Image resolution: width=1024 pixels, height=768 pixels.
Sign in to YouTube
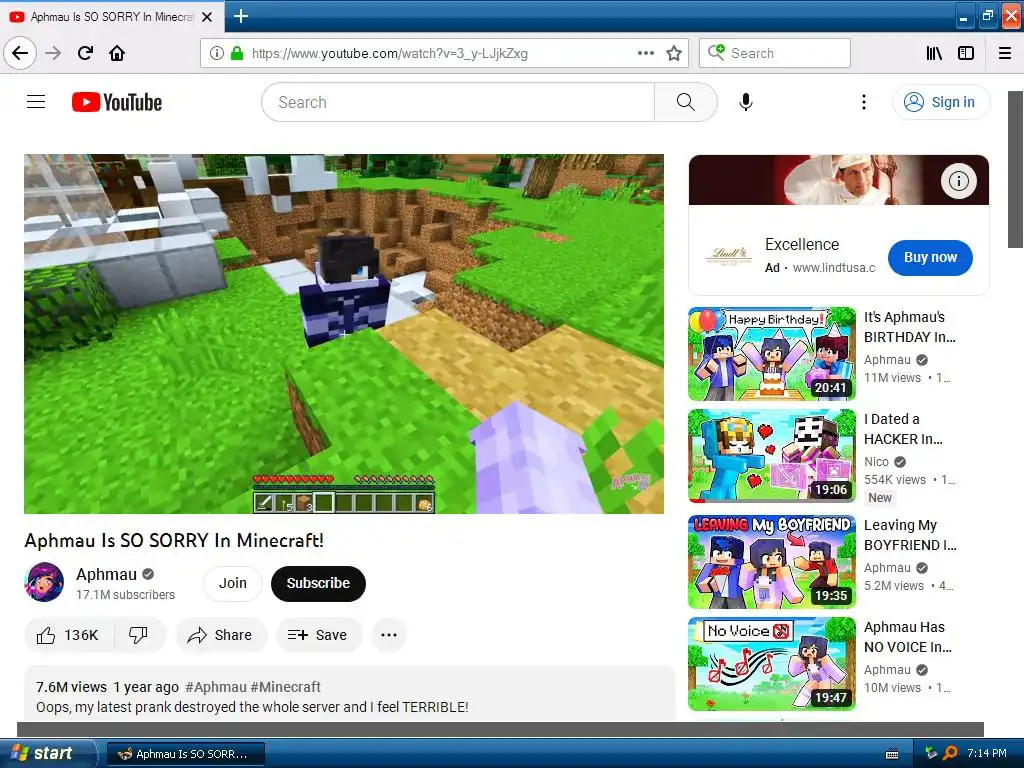coord(941,102)
